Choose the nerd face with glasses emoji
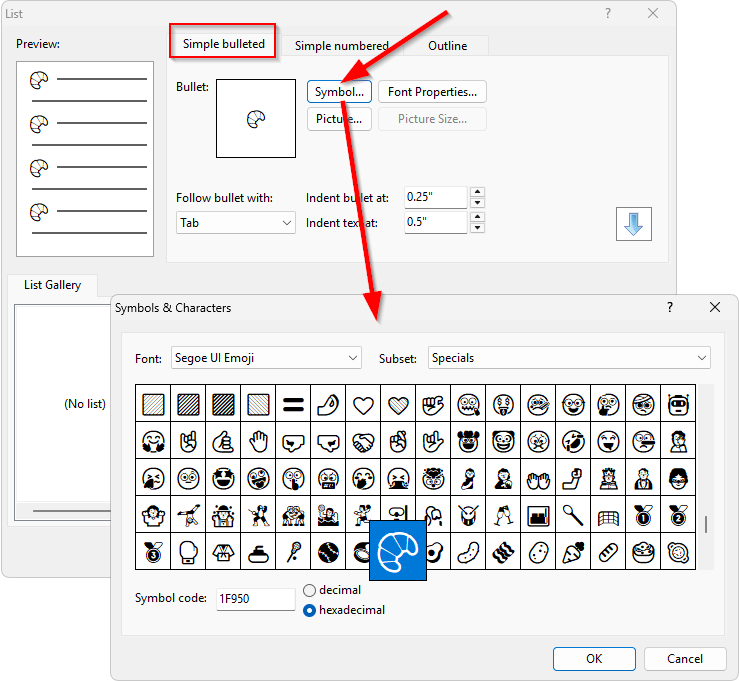739x681 pixels. click(573, 404)
